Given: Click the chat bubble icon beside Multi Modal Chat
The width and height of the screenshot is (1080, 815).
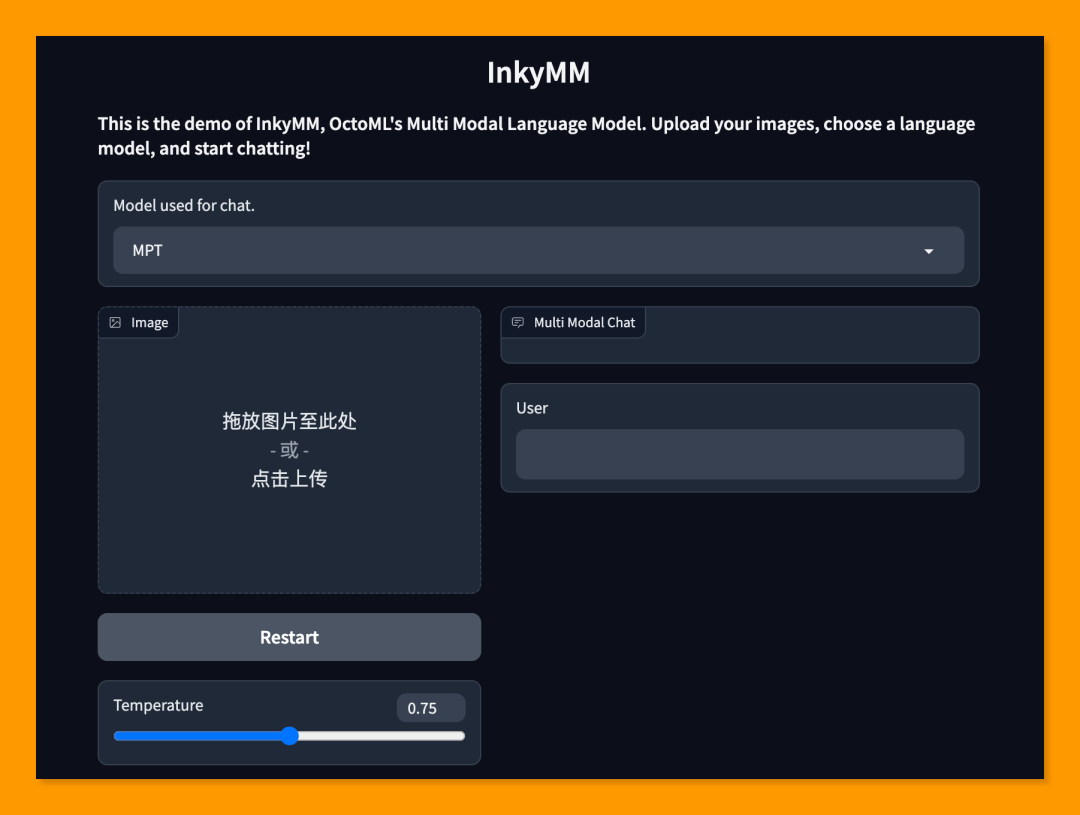Looking at the screenshot, I should tap(518, 322).
